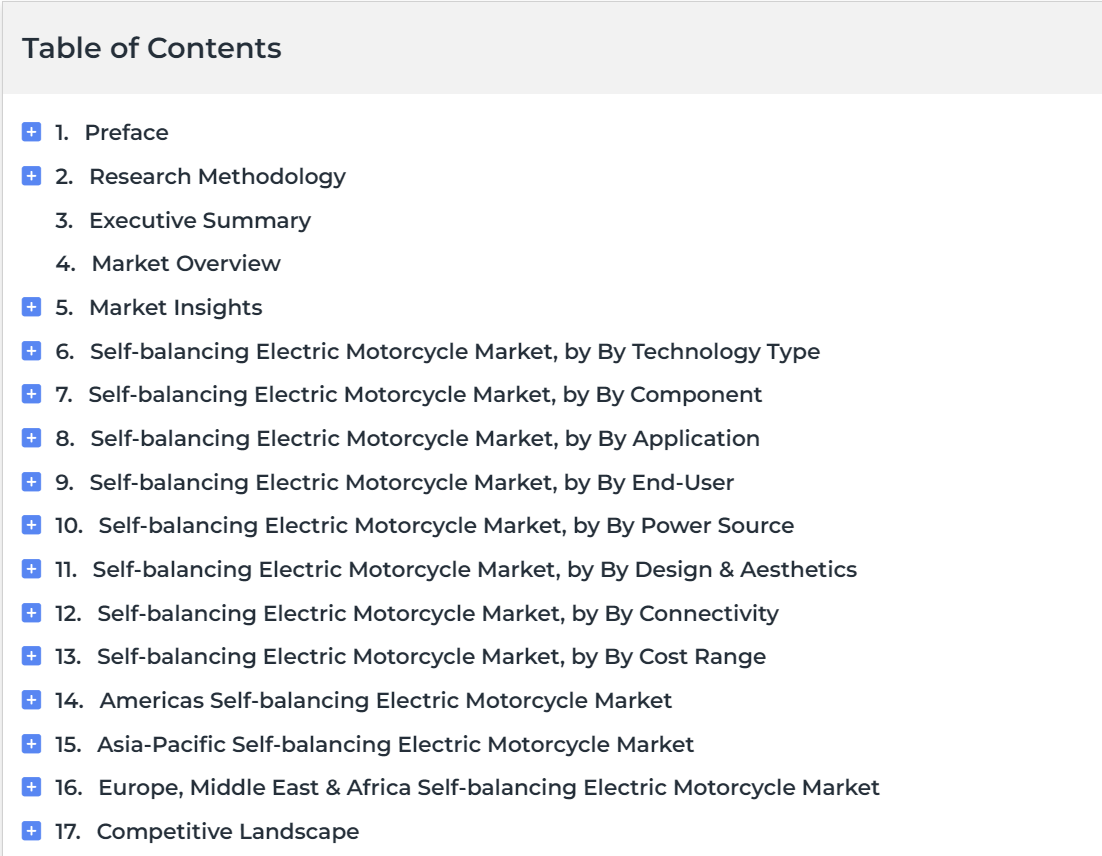Expand Competitive Landscape plus icon
This screenshot has width=1102, height=856.
coord(32,831)
